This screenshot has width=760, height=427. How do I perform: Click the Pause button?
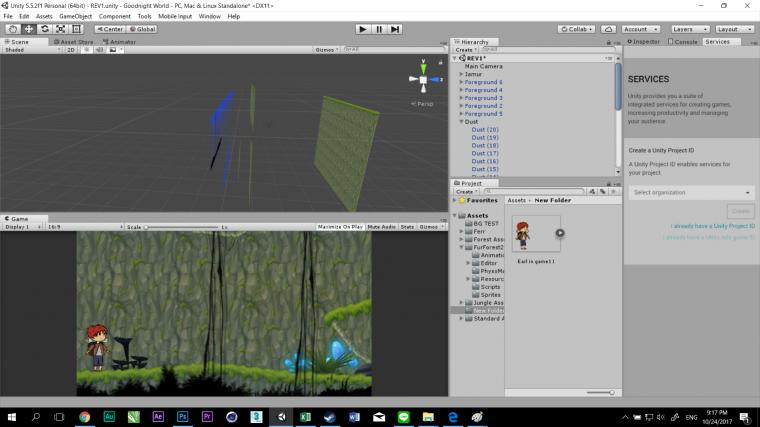coord(379,29)
